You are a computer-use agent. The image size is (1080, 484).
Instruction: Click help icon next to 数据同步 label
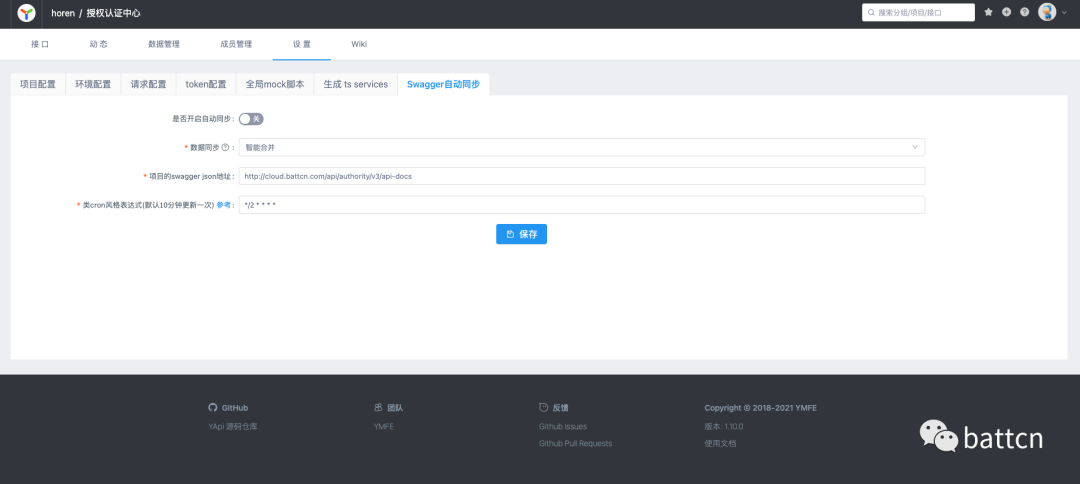click(225, 148)
